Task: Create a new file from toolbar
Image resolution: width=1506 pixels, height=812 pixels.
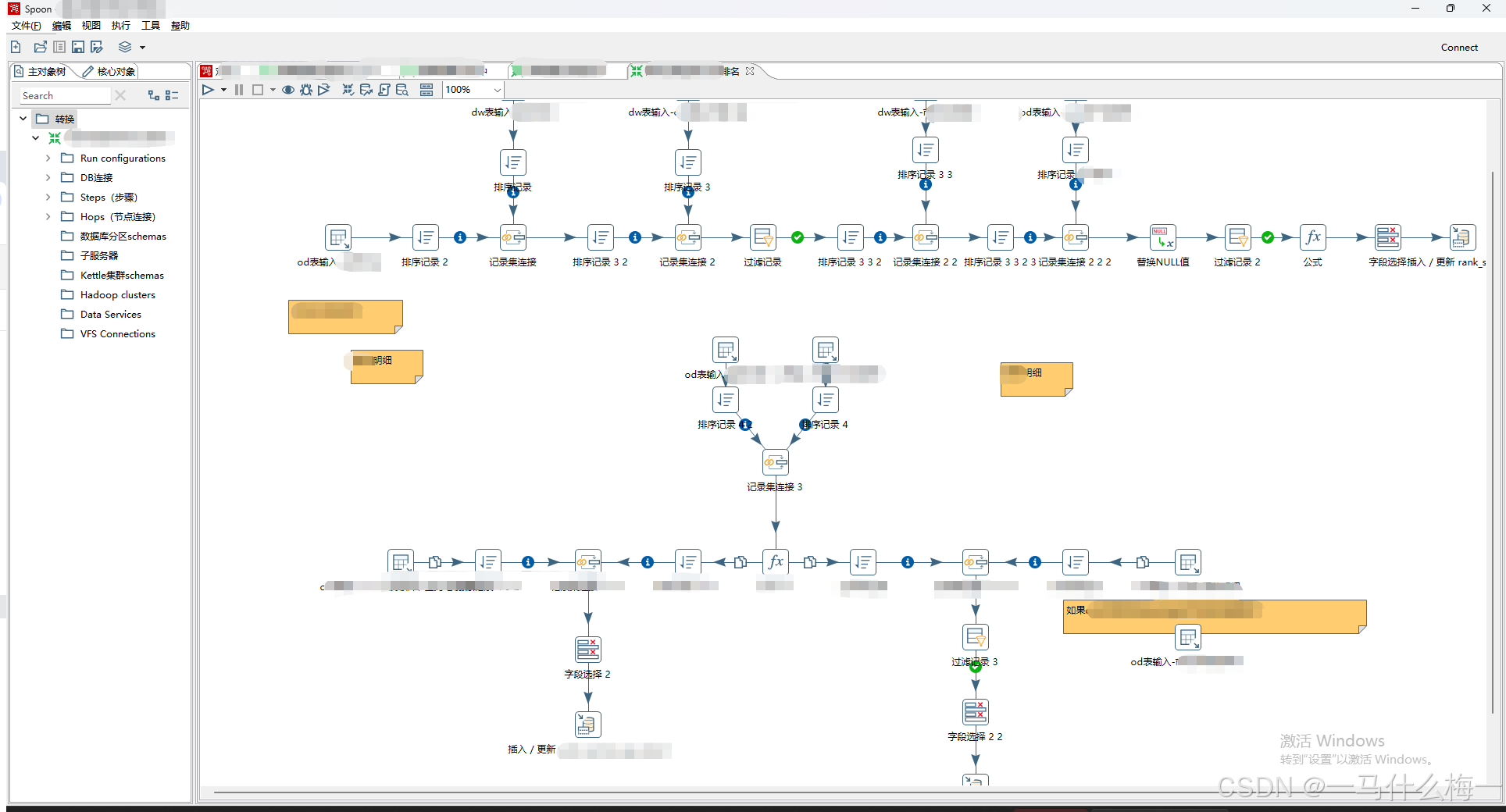Action: pos(16,47)
